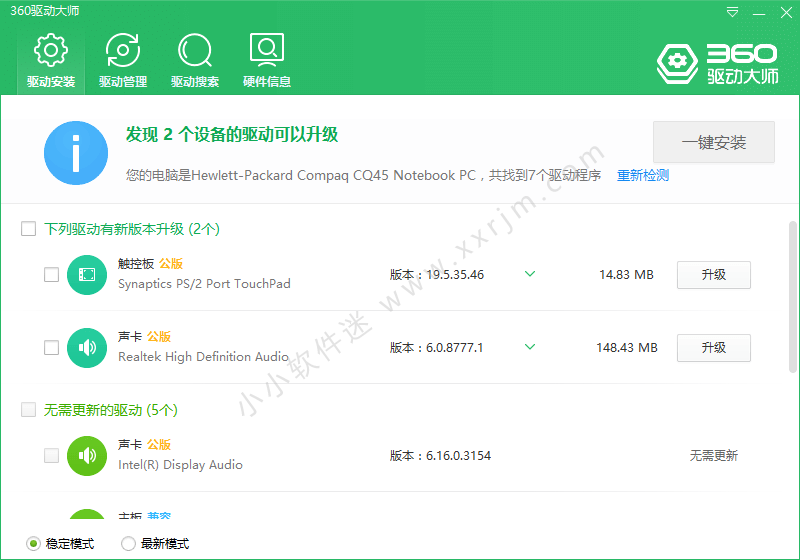This screenshot has height=560, width=800.
Task: Check the 下列驱动有新版本升级 checkbox
Action: 29,228
